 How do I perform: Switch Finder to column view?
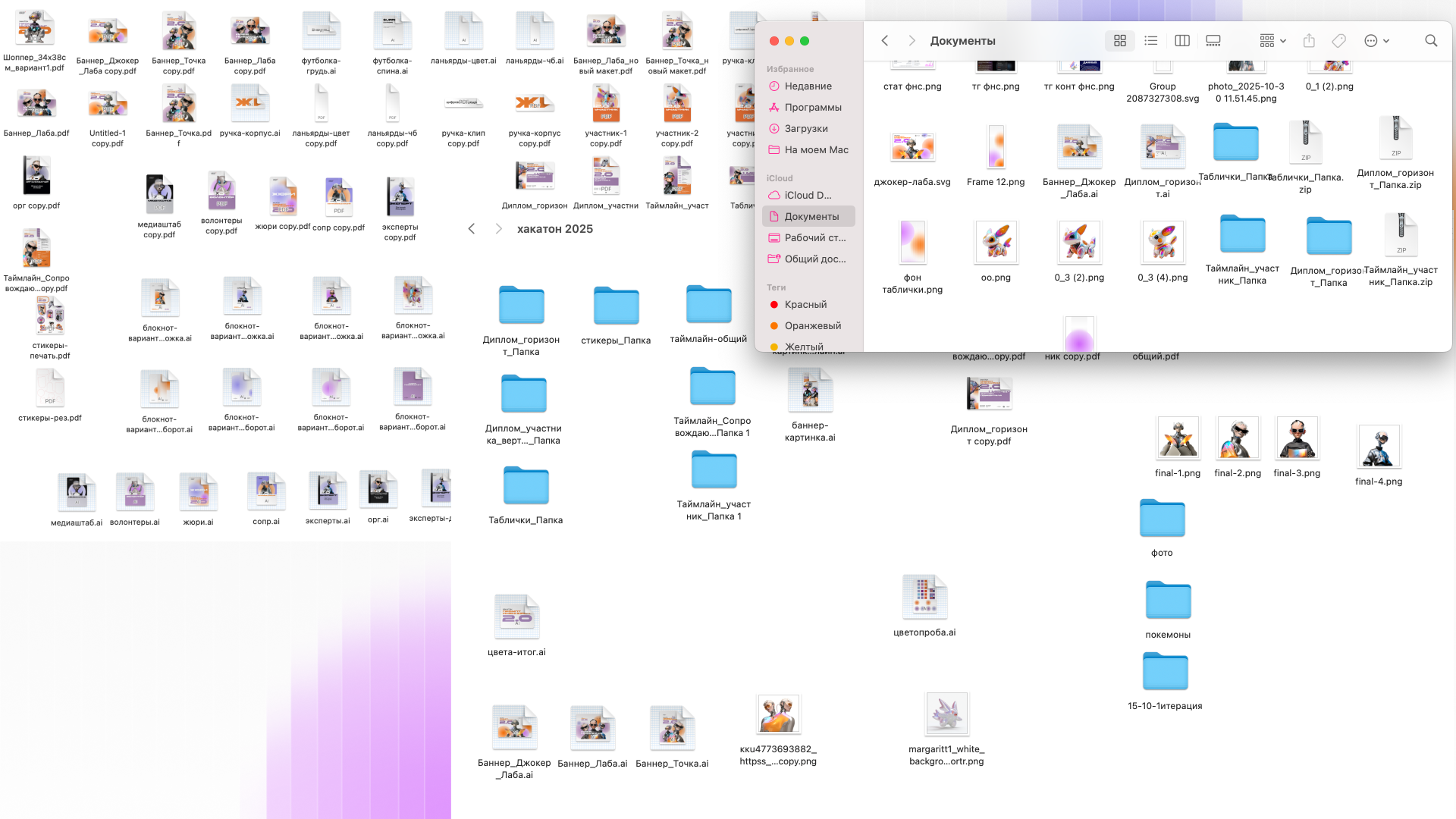pos(1181,41)
